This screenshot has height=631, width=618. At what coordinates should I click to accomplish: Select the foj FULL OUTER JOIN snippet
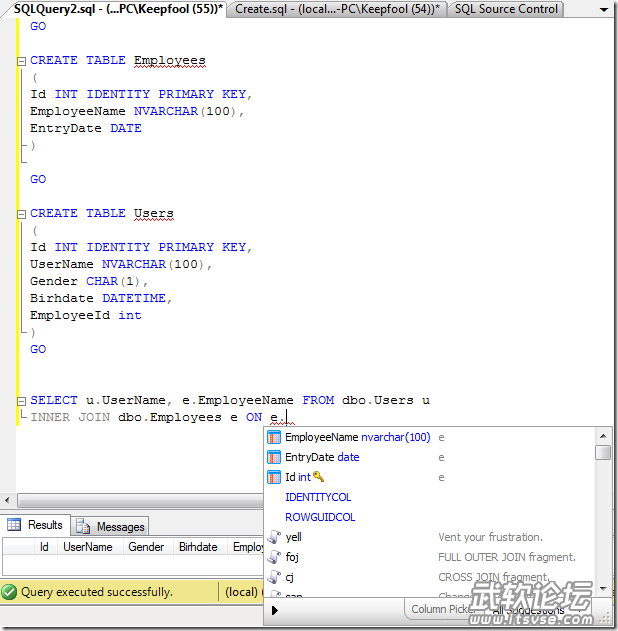click(x=292, y=557)
